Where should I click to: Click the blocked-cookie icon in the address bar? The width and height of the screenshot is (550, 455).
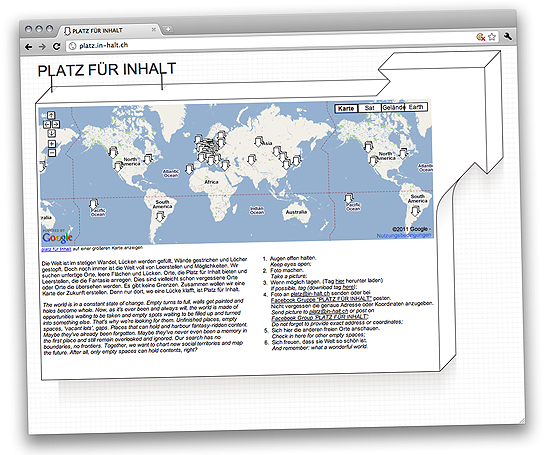pos(480,36)
